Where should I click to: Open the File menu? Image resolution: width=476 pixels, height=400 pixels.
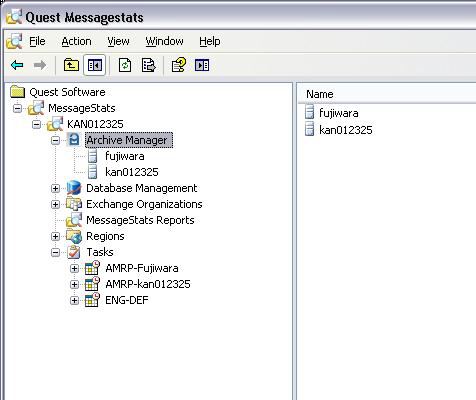[37, 41]
